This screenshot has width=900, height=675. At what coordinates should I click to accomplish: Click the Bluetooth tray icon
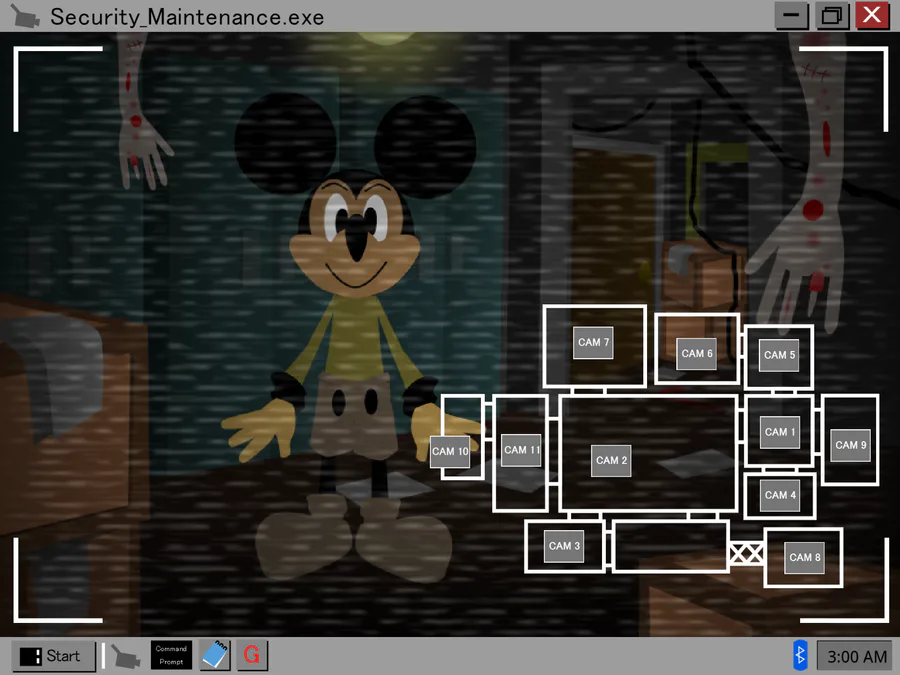point(800,655)
